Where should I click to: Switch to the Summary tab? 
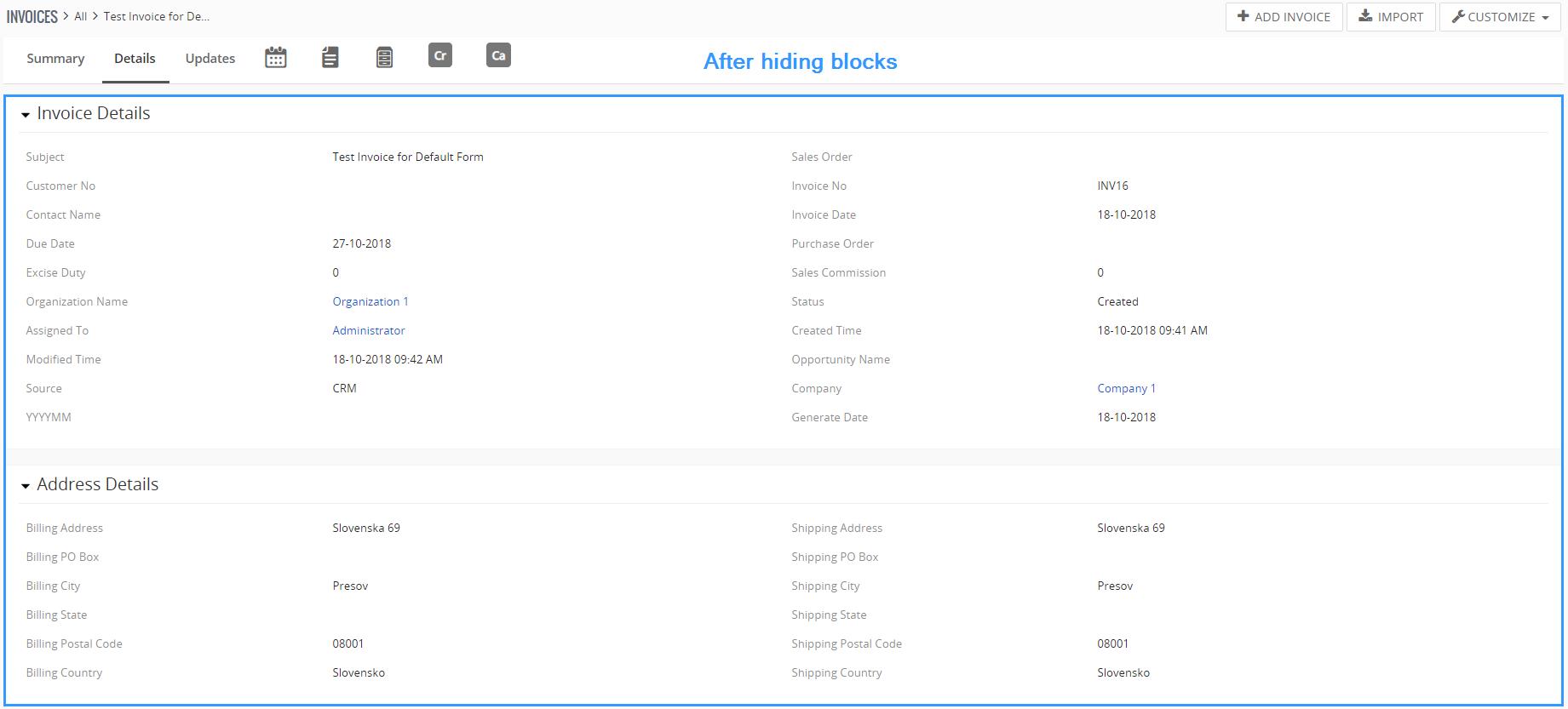point(55,59)
